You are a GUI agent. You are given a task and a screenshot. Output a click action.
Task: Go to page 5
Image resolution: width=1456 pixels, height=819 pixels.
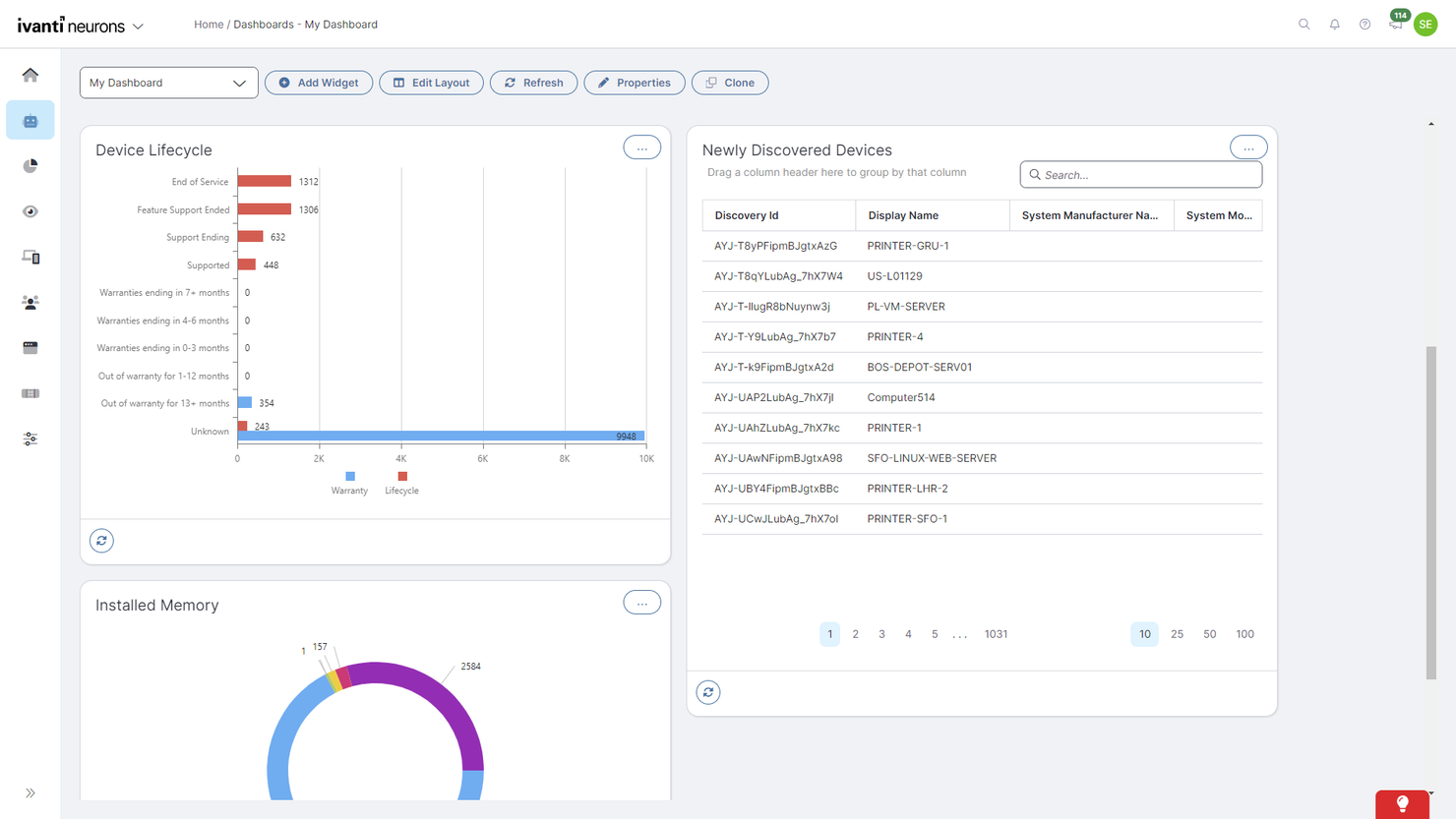point(935,634)
